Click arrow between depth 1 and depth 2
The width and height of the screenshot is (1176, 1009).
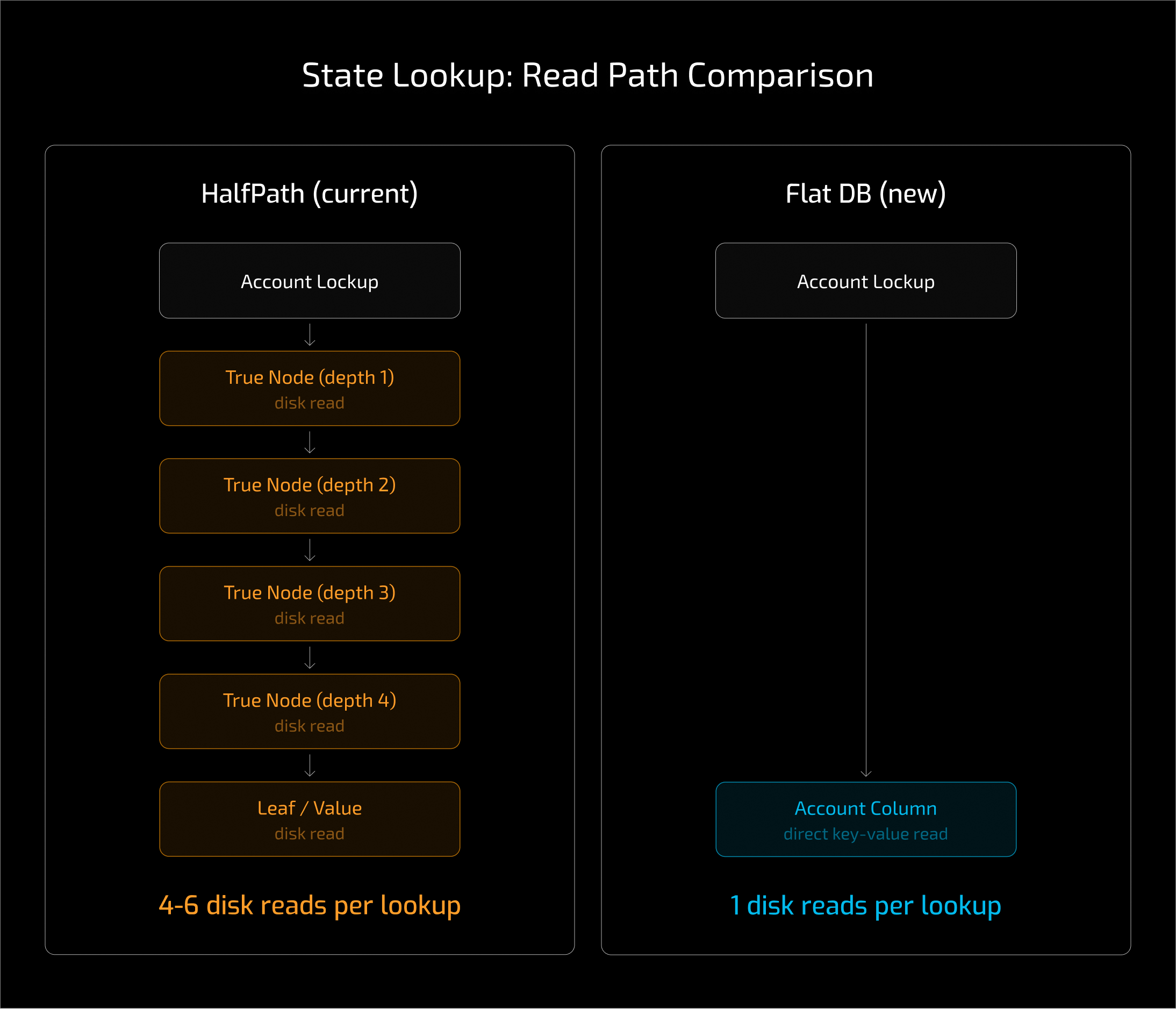[310, 442]
